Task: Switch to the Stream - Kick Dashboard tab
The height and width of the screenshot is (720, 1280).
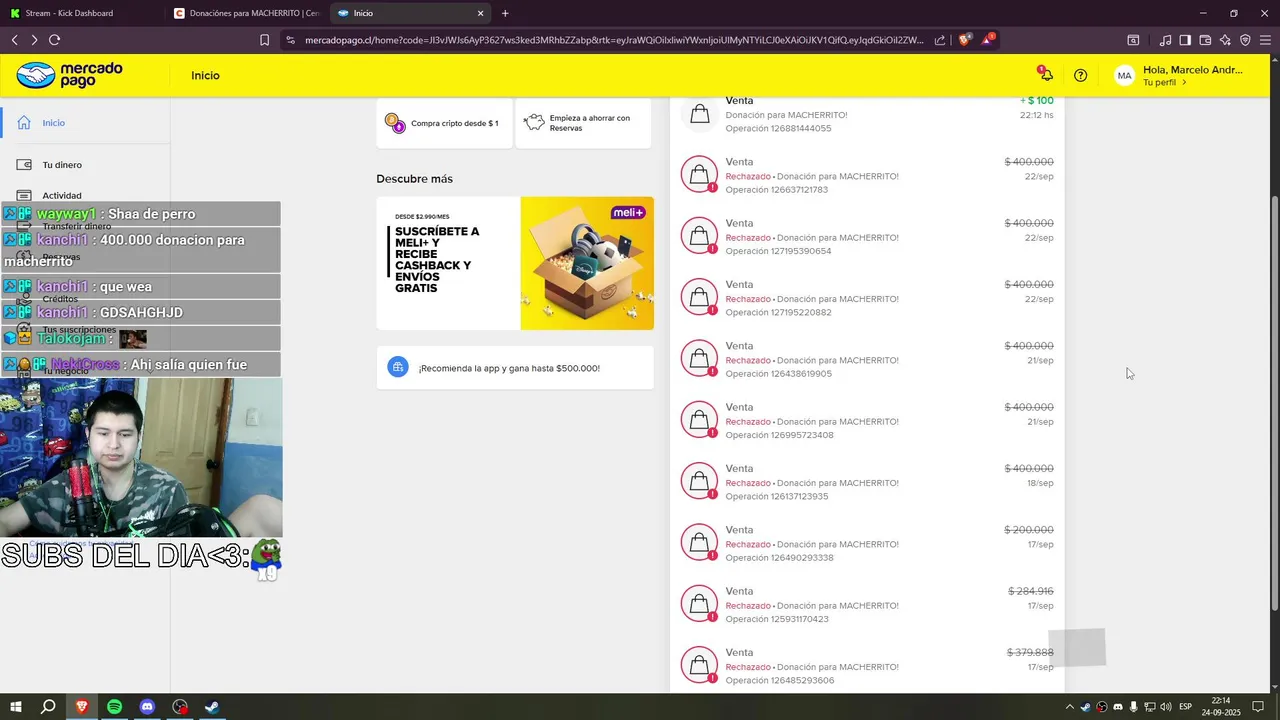Action: [80, 13]
